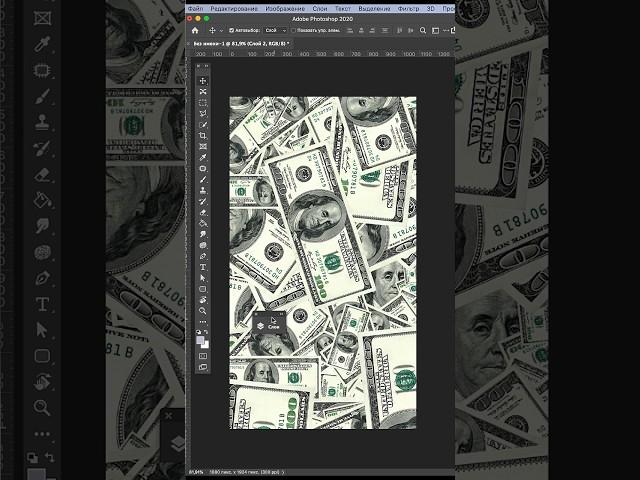Viewport: 640px width, 480px height.
Task: Enable the Показать упр. элем. checkbox
Action: (293, 31)
